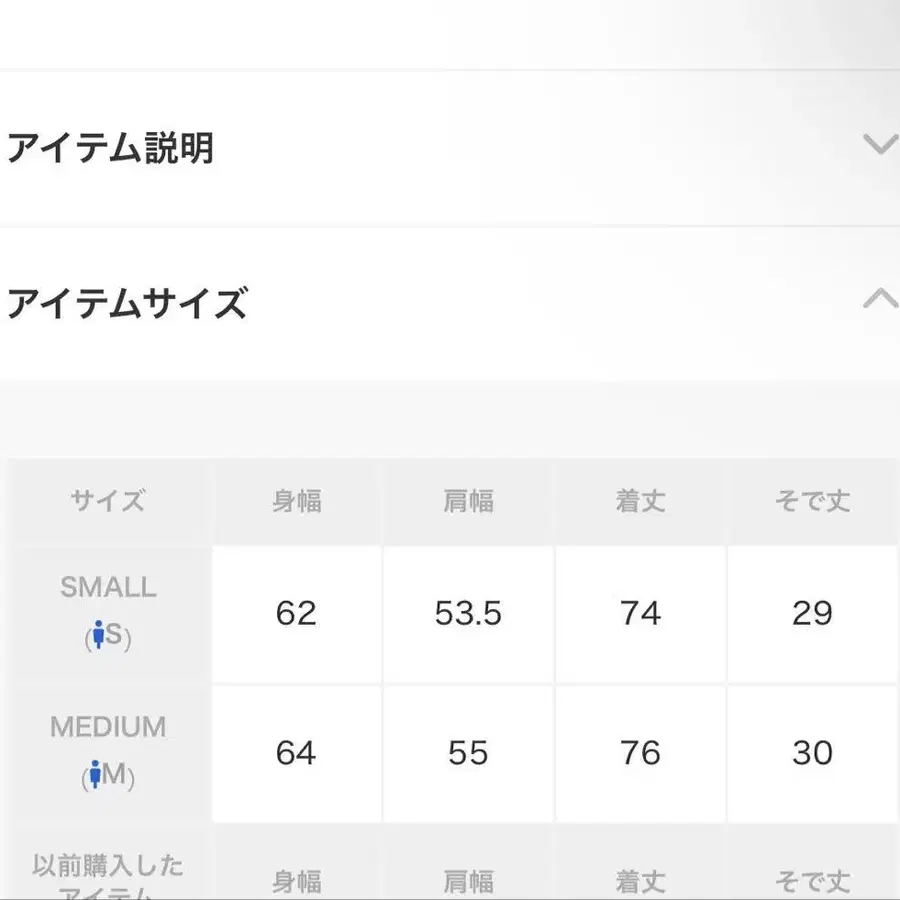The width and height of the screenshot is (900, 900).
Task: Click blue person icon beside M size
Action: pyautogui.click(x=95, y=774)
